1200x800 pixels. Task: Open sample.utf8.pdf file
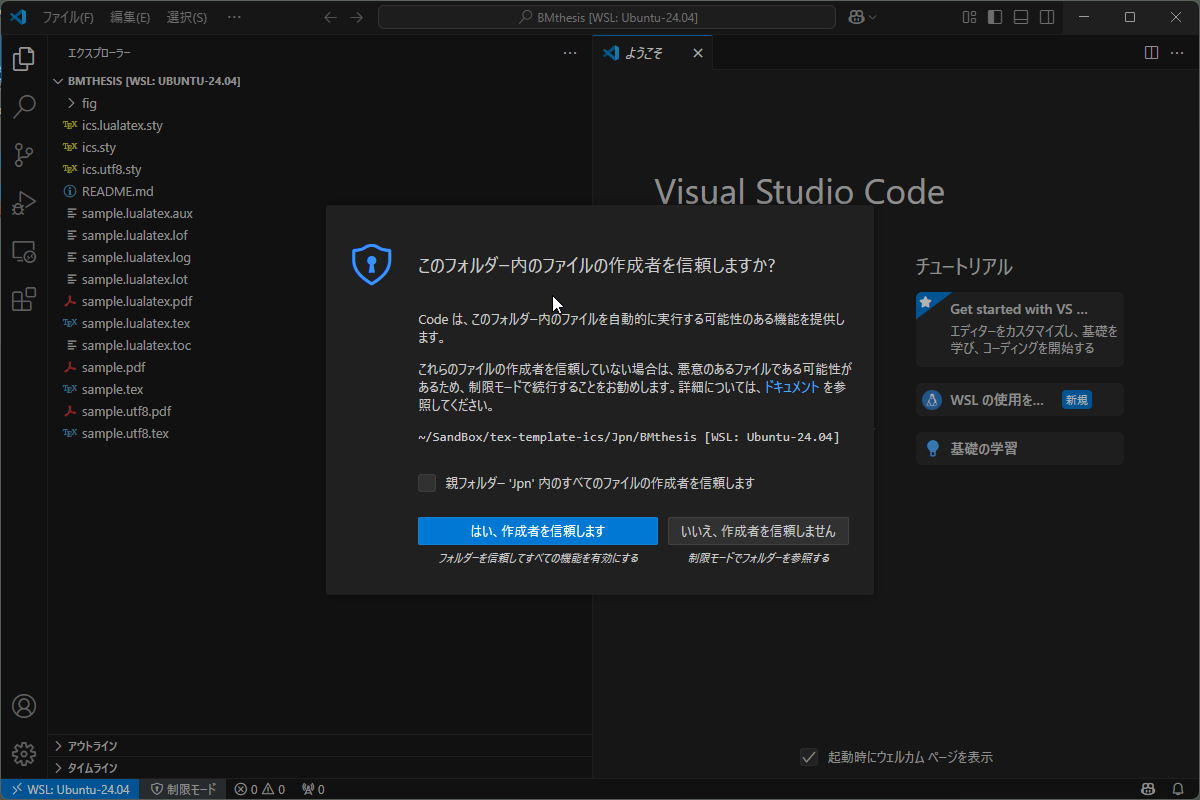(320, 411)
